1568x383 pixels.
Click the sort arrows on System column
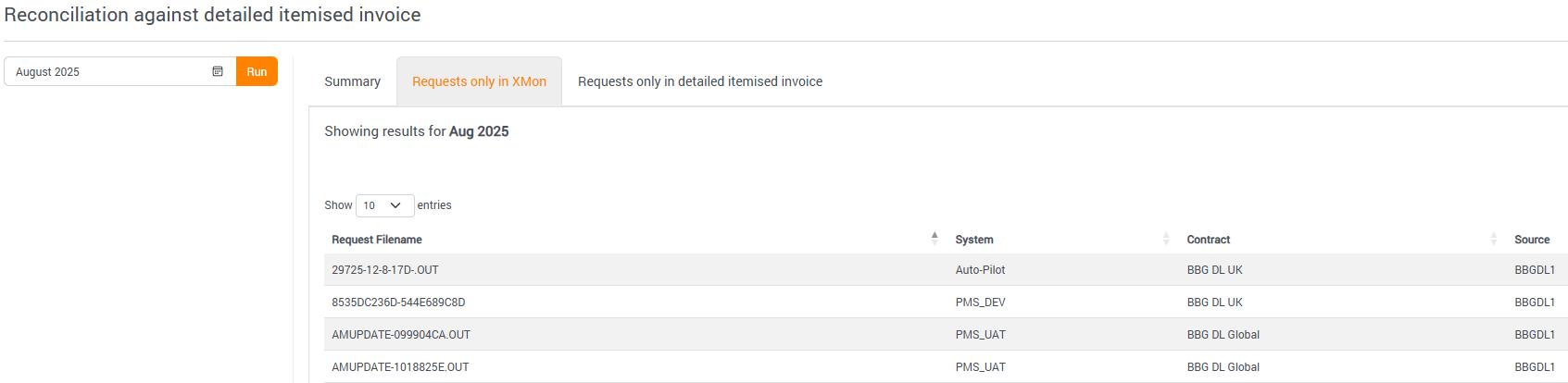(1166, 239)
